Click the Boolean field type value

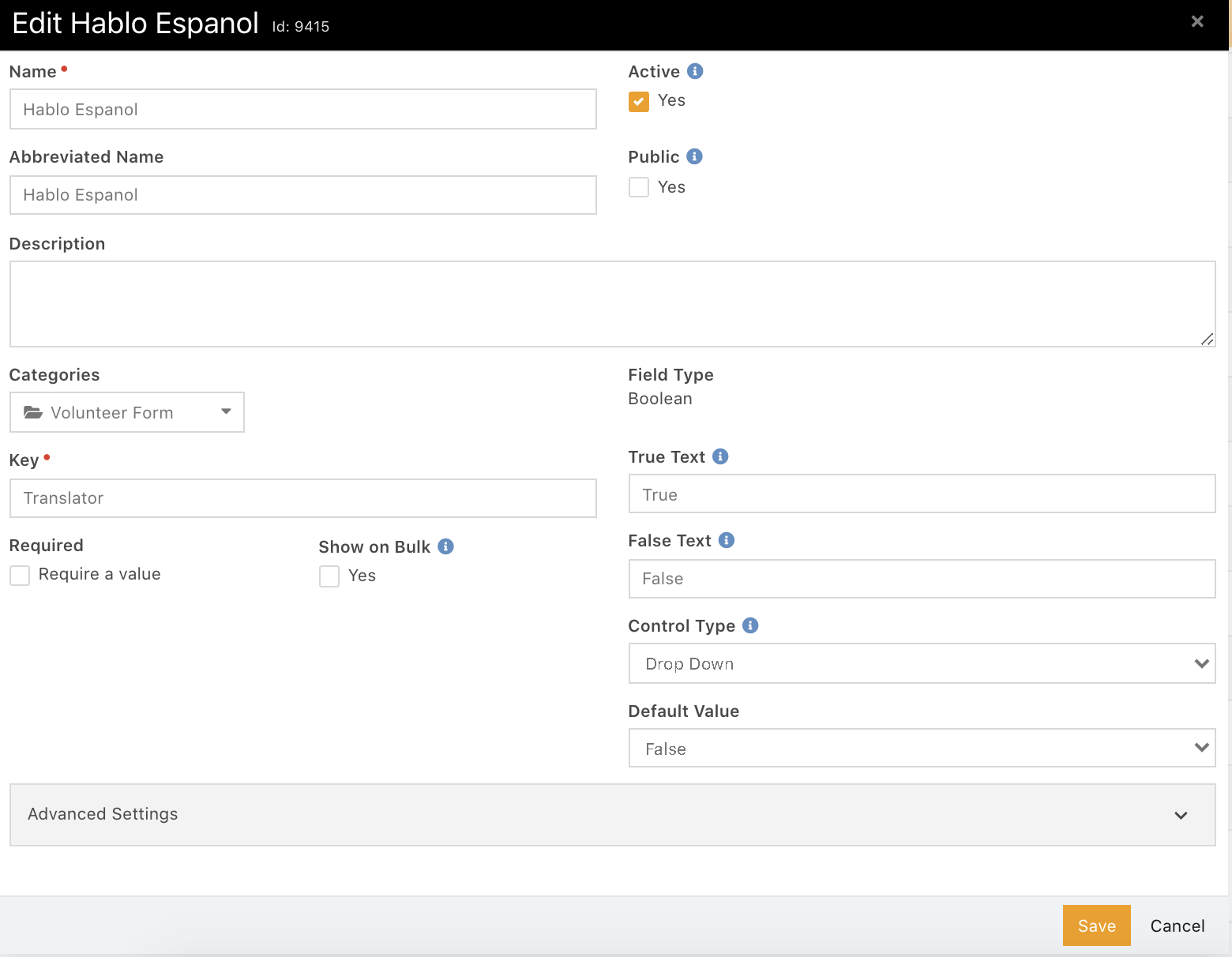[x=660, y=399]
